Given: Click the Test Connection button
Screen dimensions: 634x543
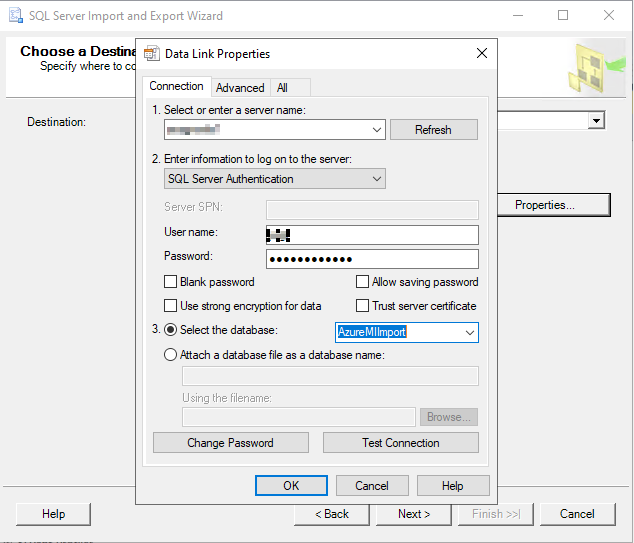Looking at the screenshot, I should (x=401, y=443).
